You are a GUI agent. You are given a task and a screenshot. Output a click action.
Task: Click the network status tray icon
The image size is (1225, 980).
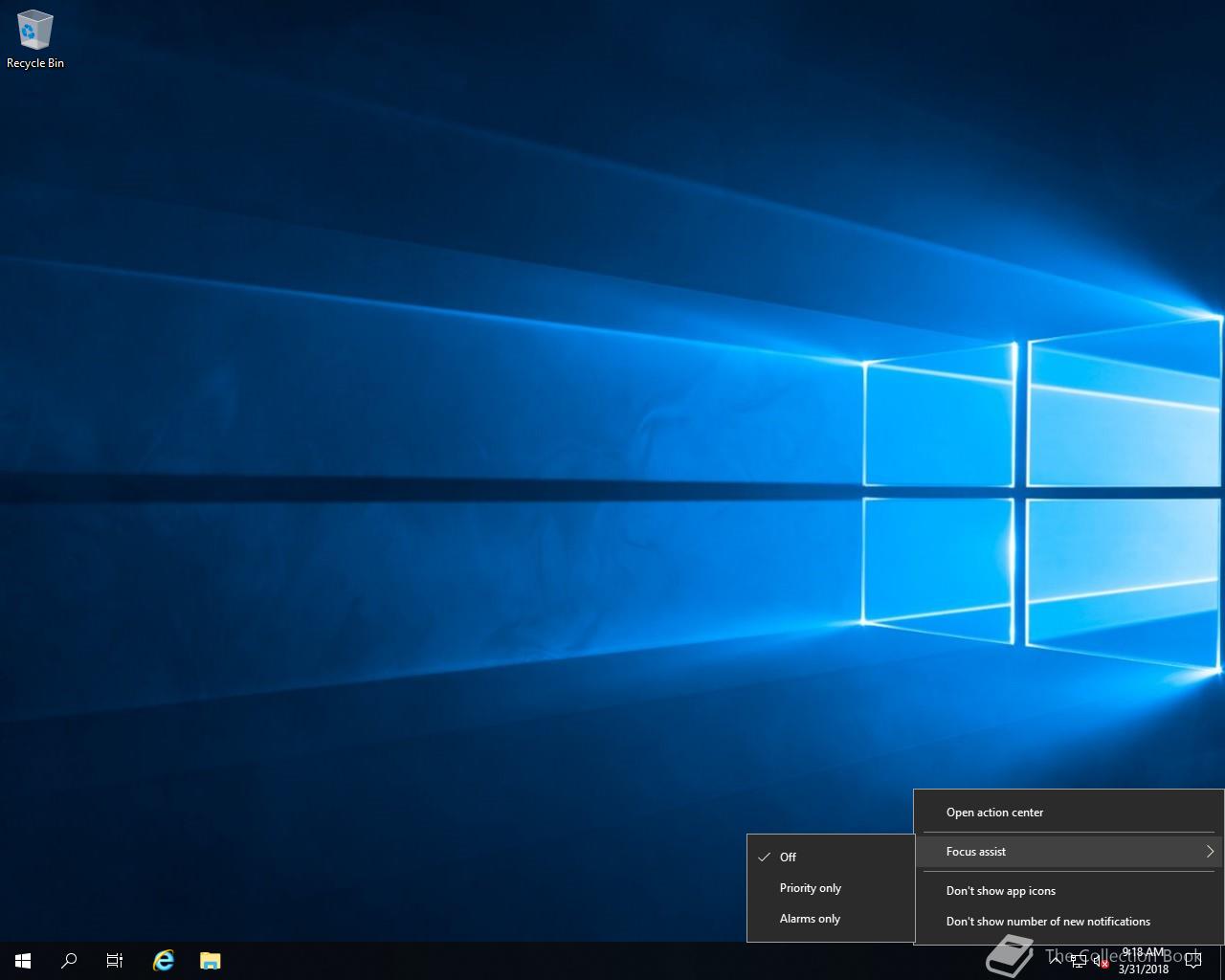tap(1079, 961)
